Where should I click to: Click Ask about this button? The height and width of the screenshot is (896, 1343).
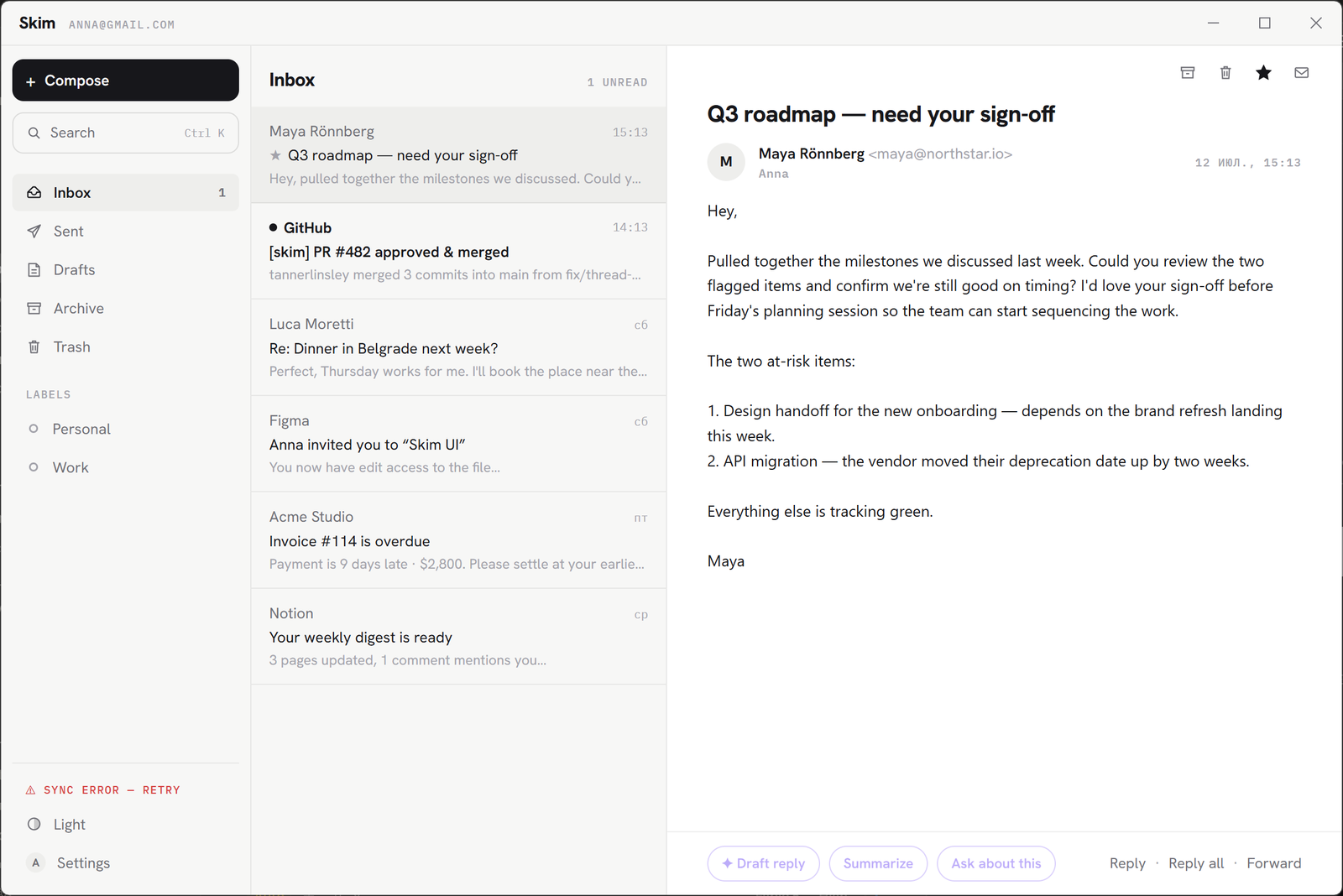[x=995, y=863]
